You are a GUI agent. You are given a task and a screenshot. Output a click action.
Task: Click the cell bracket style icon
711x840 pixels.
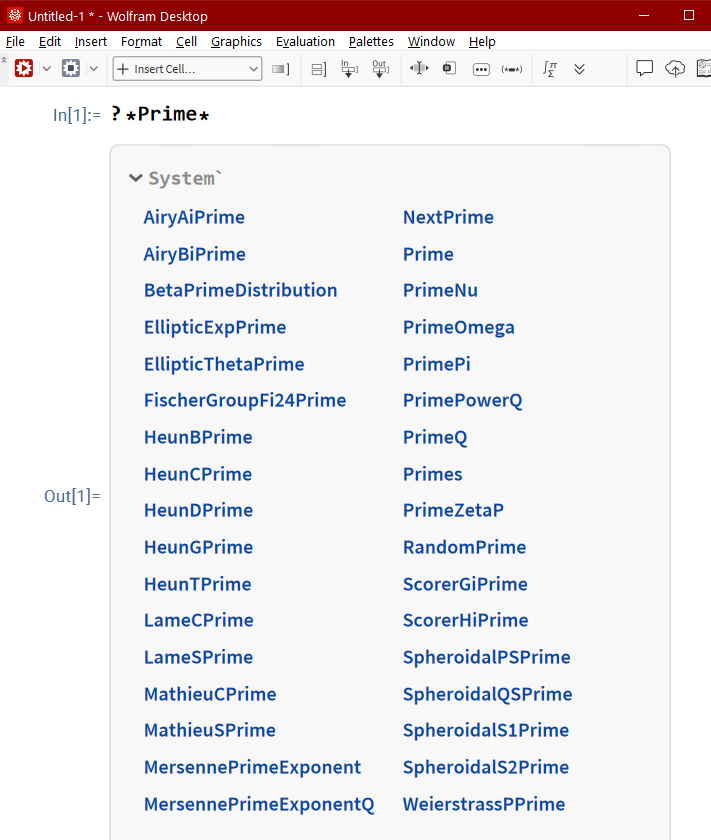coord(281,69)
